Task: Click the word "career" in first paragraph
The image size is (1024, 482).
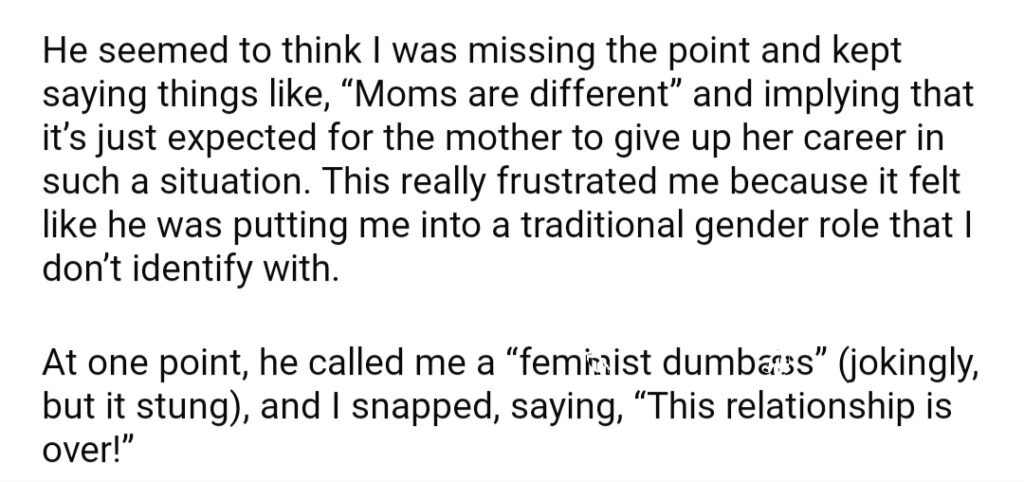Action: coord(852,138)
